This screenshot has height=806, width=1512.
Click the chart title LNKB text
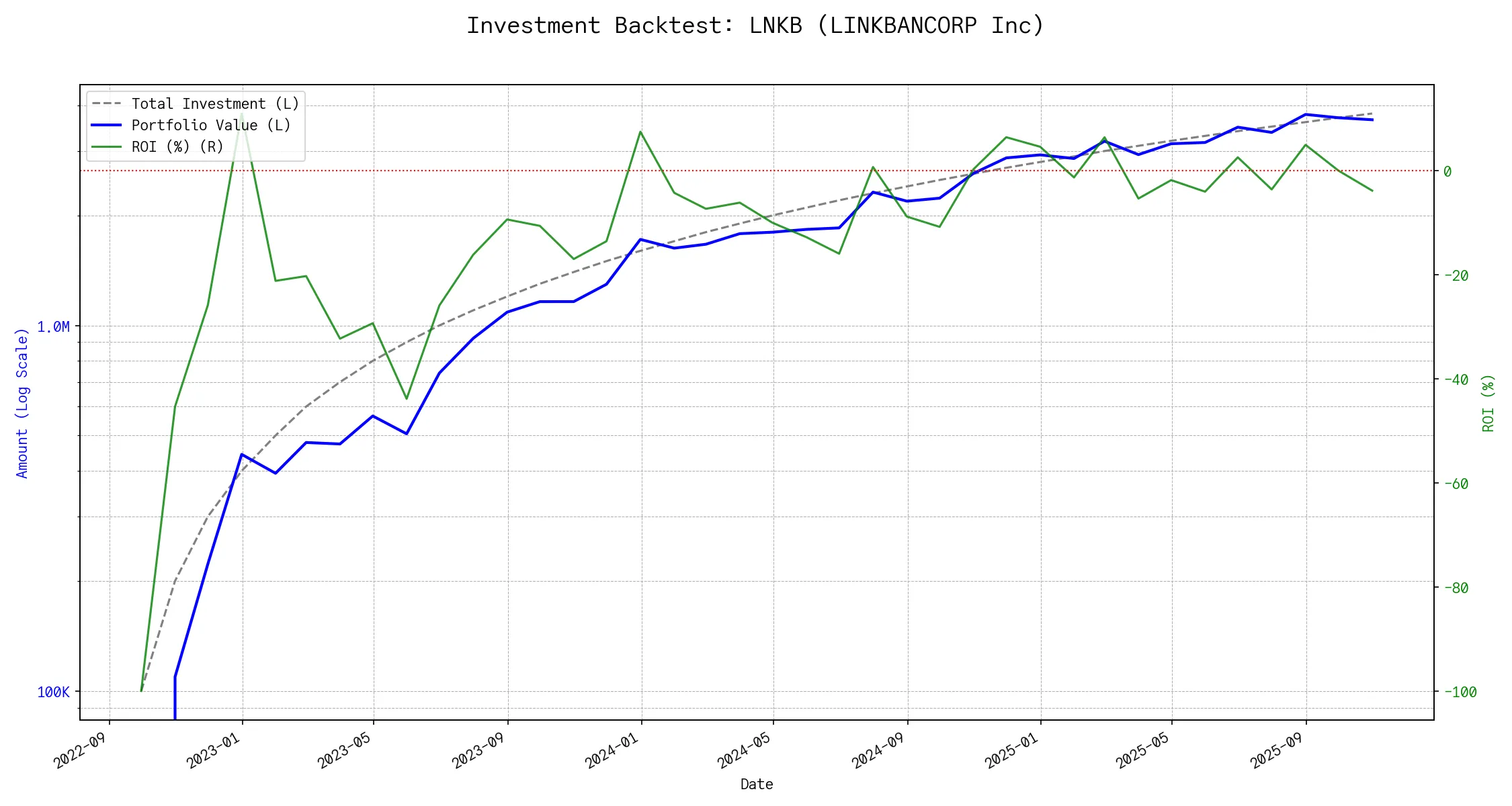pos(775,26)
